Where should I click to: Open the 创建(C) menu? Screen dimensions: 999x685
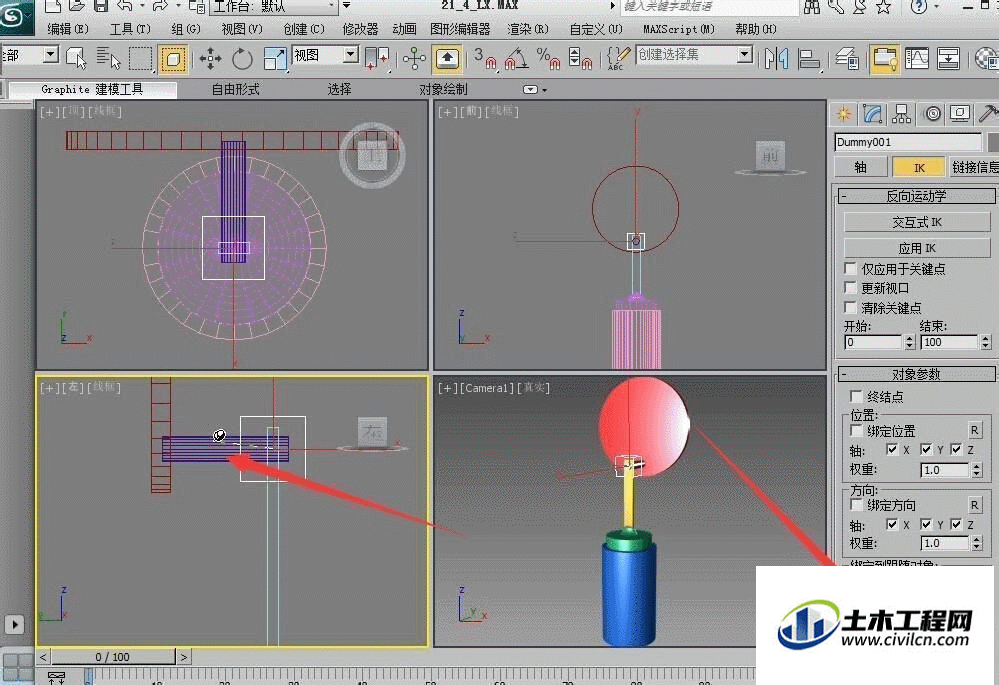[x=304, y=29]
